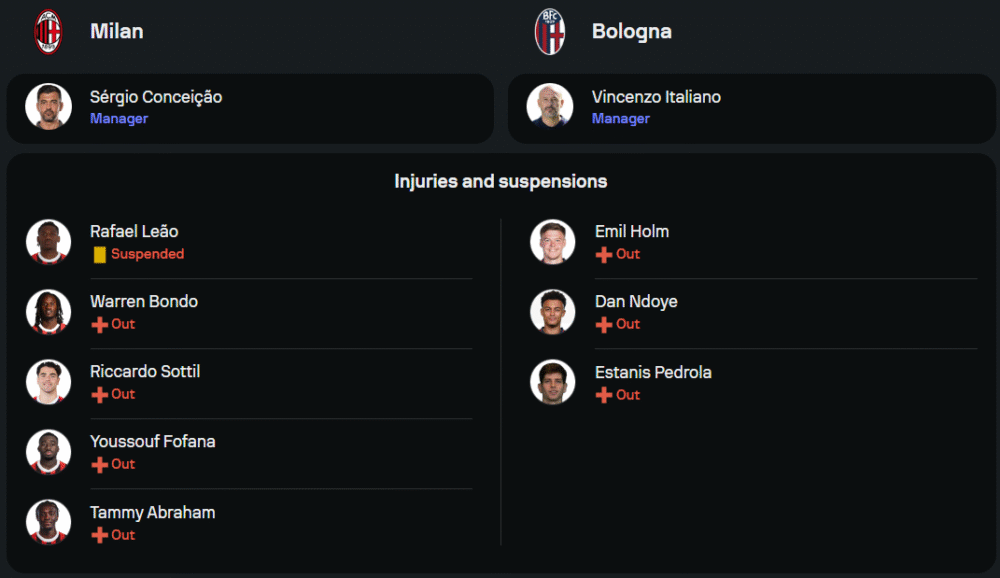Click the Bologna club crest
This screenshot has height=578, width=1000.
click(x=550, y=31)
